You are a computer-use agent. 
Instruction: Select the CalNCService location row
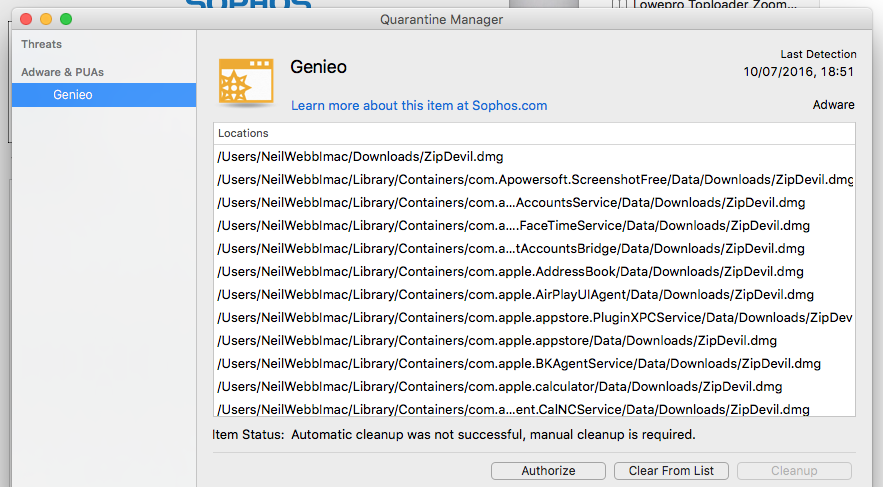pos(534,409)
